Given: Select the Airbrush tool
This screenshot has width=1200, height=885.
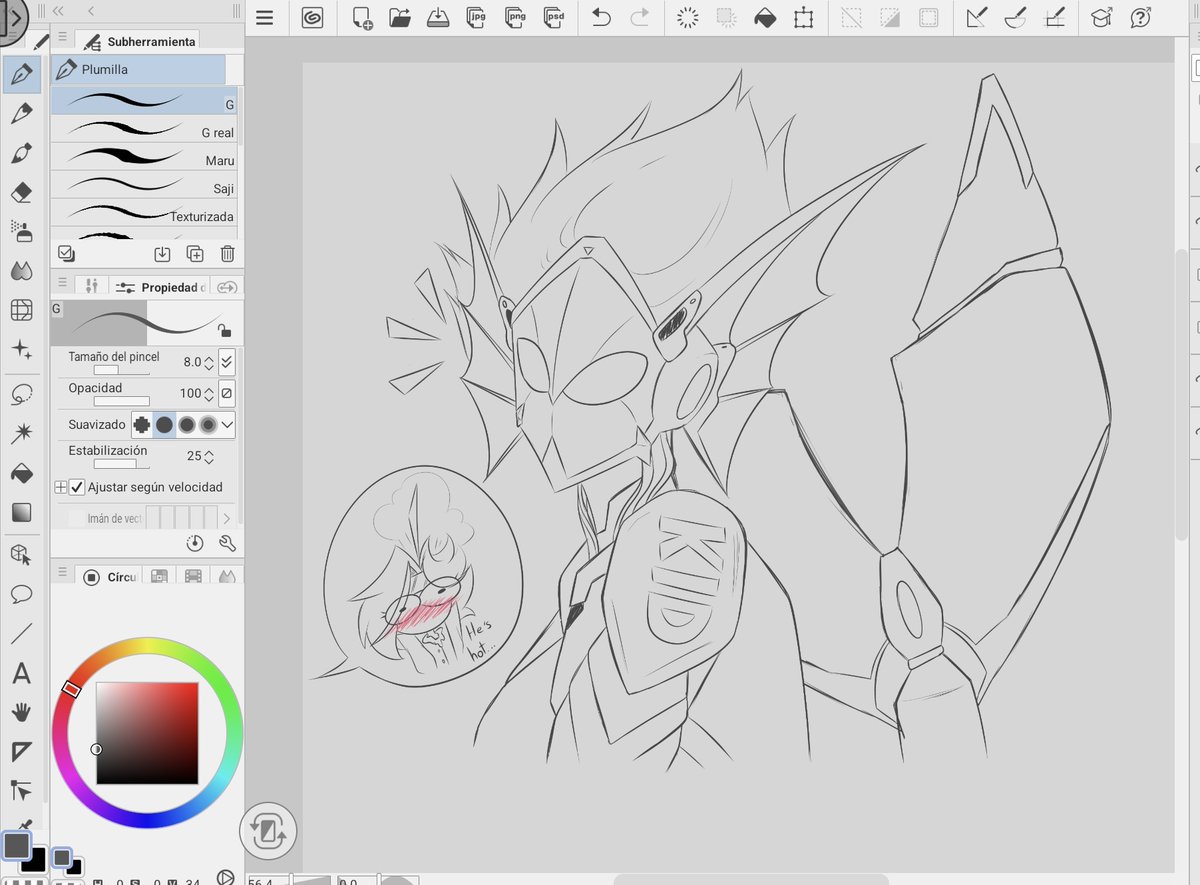Looking at the screenshot, I should pos(21,231).
